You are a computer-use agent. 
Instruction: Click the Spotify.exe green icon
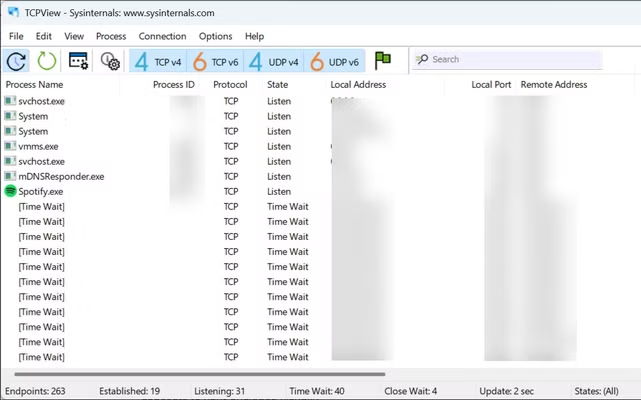tap(10, 191)
